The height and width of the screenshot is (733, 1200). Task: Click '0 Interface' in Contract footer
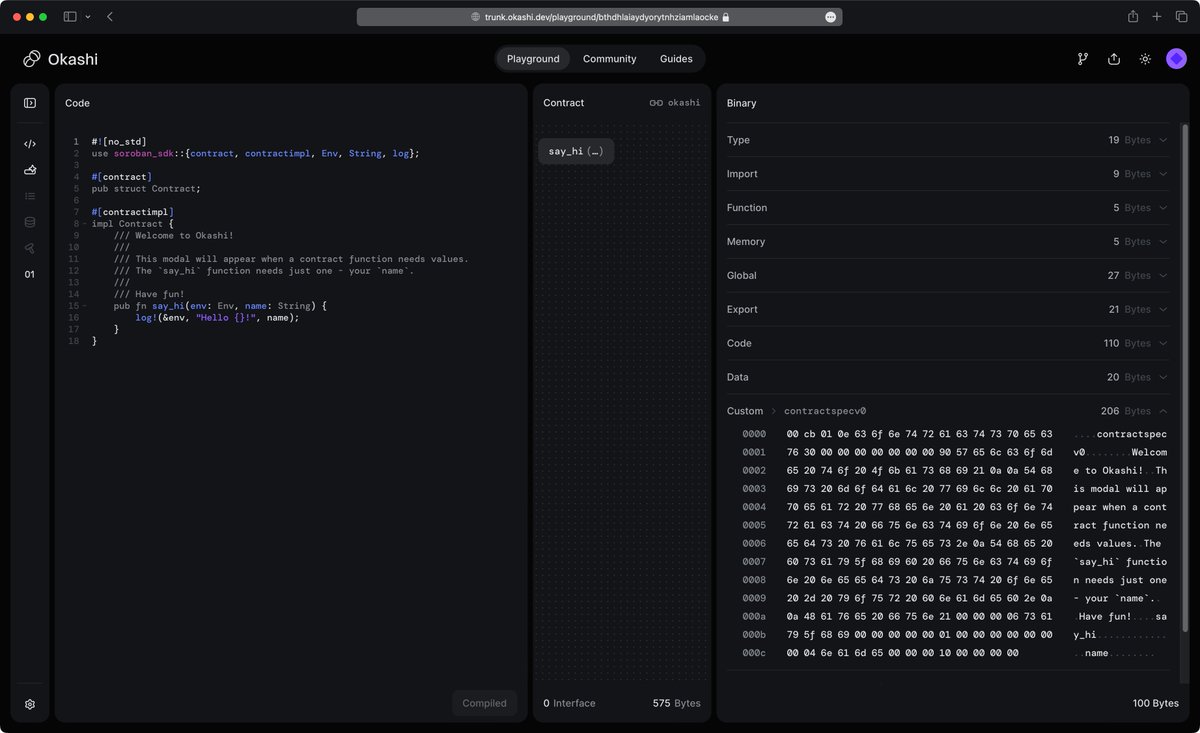click(569, 703)
